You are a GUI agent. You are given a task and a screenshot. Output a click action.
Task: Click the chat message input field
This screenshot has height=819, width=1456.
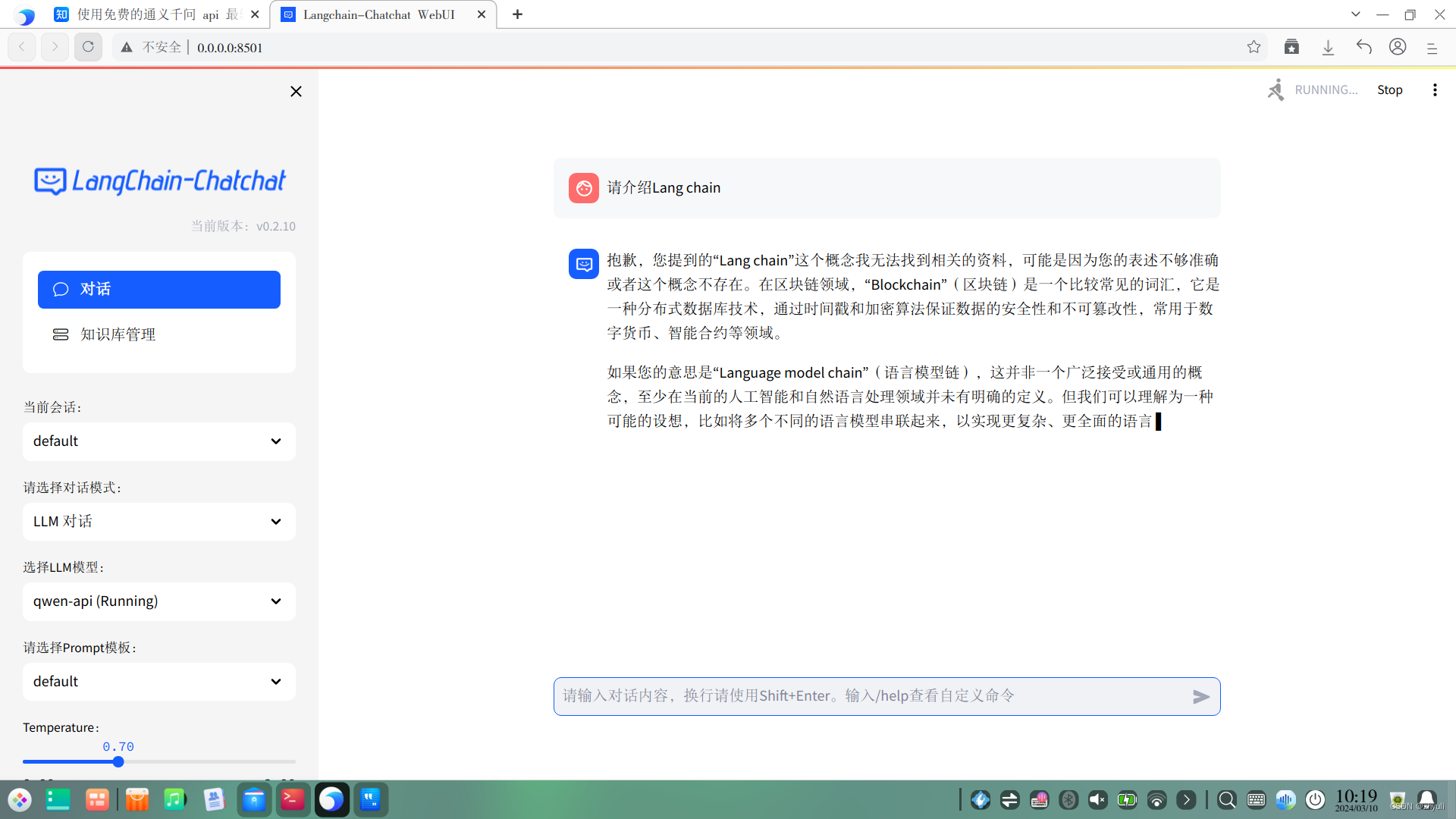click(x=872, y=696)
